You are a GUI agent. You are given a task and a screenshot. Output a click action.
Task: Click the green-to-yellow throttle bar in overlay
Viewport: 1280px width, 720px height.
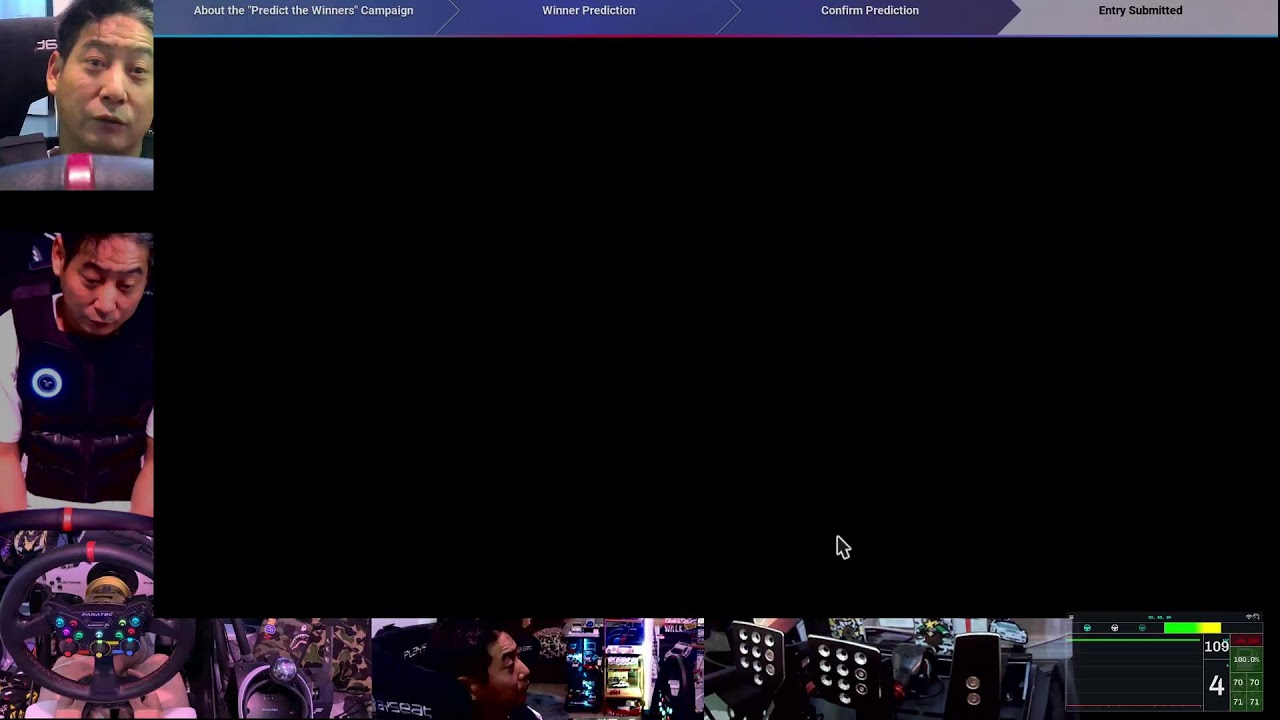coord(1193,628)
